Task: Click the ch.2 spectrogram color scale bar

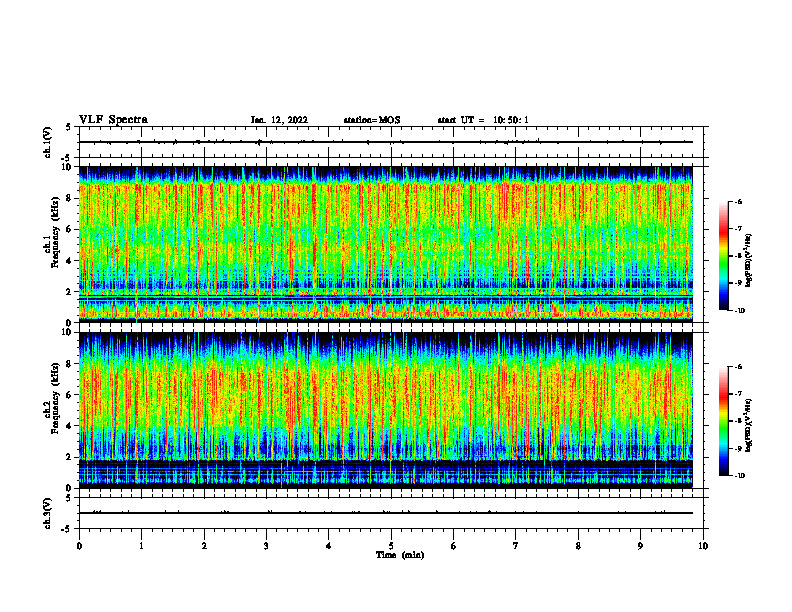Action: click(x=723, y=421)
